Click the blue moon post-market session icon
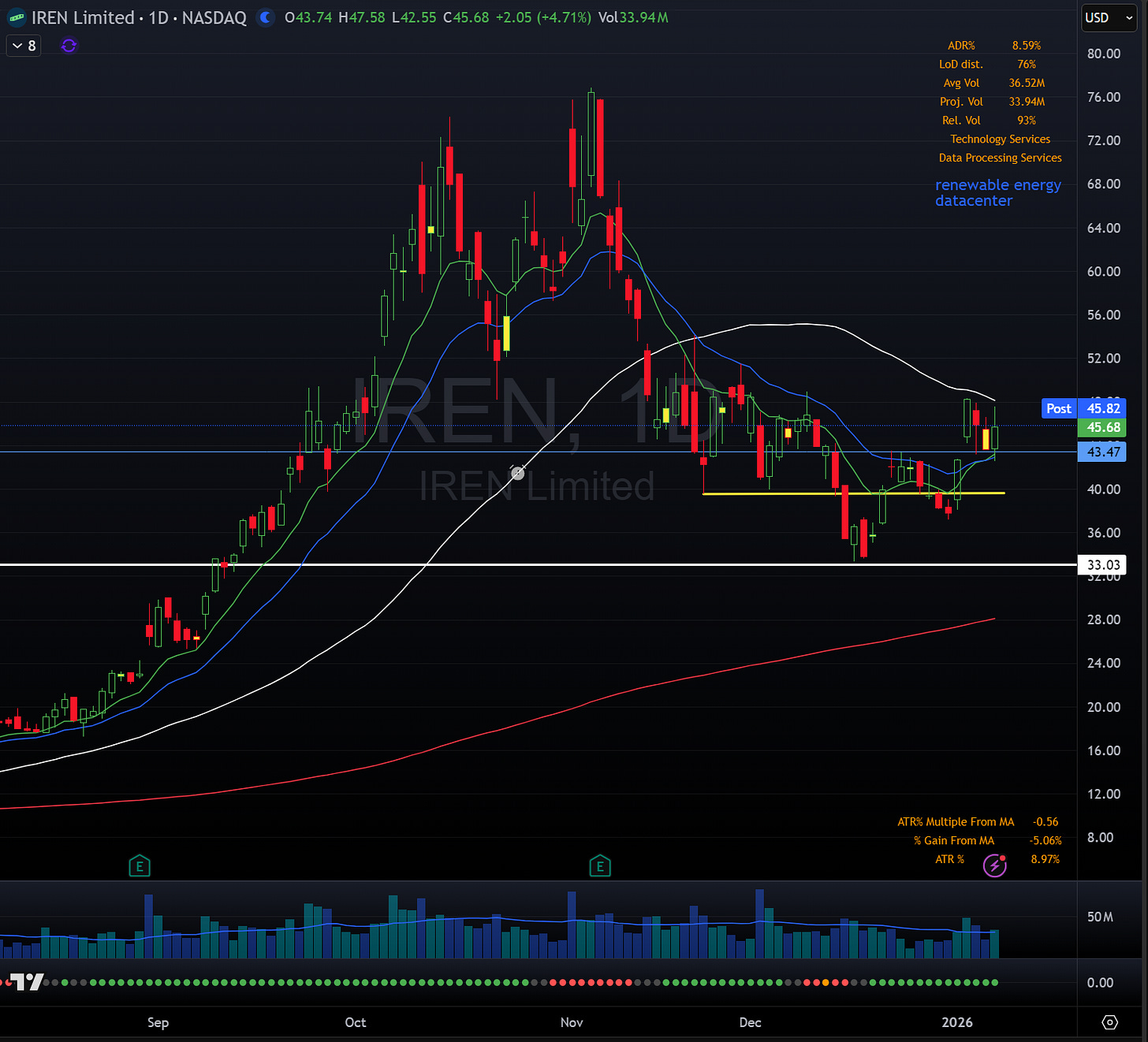Screen dimensions: 1148x1042 [x=266, y=17]
